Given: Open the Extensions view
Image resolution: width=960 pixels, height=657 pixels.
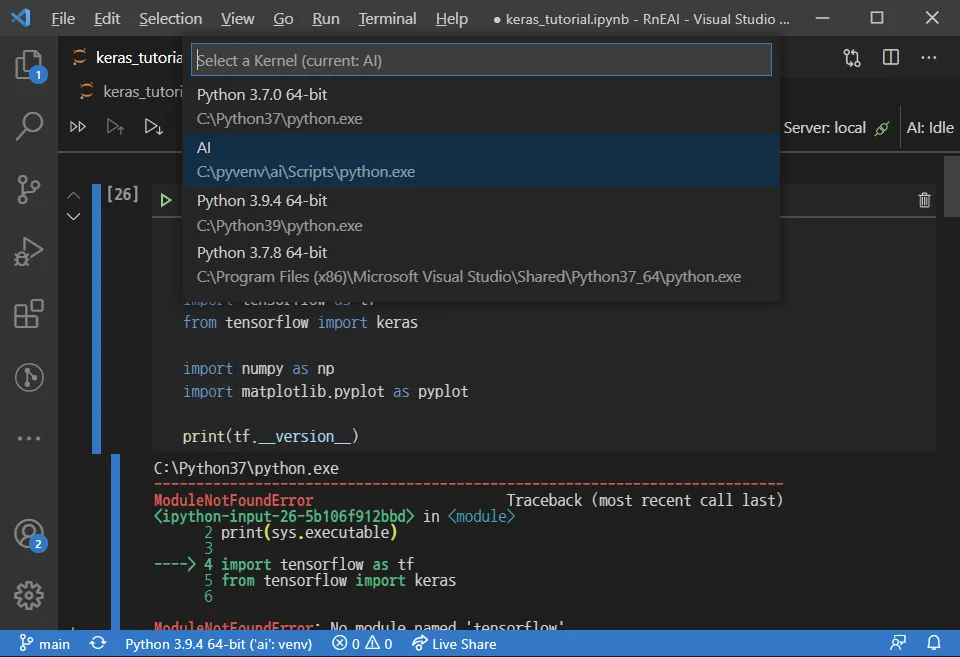Looking at the screenshot, I should 29,313.
